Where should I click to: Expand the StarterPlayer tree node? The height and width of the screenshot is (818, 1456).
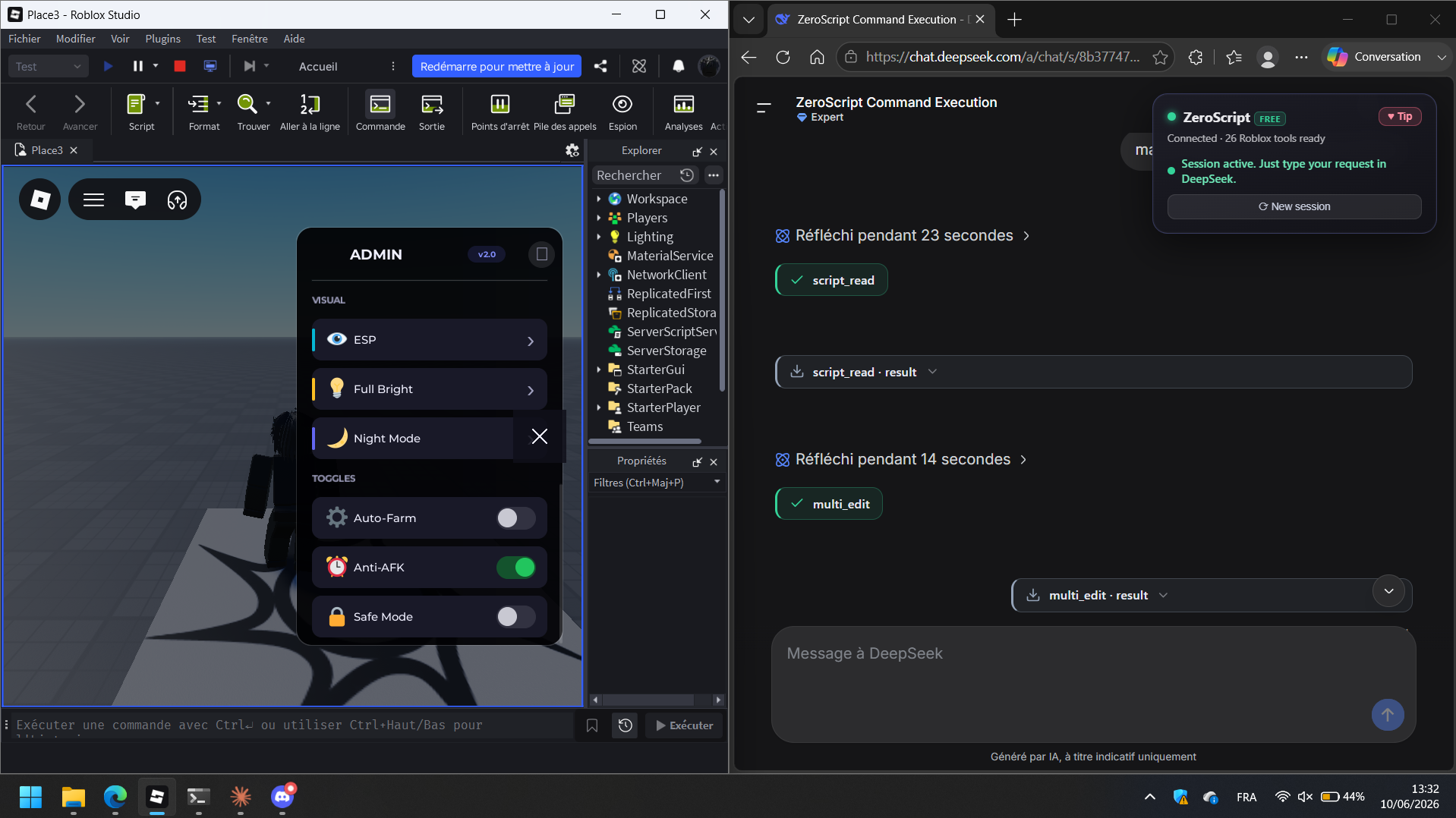[599, 407]
